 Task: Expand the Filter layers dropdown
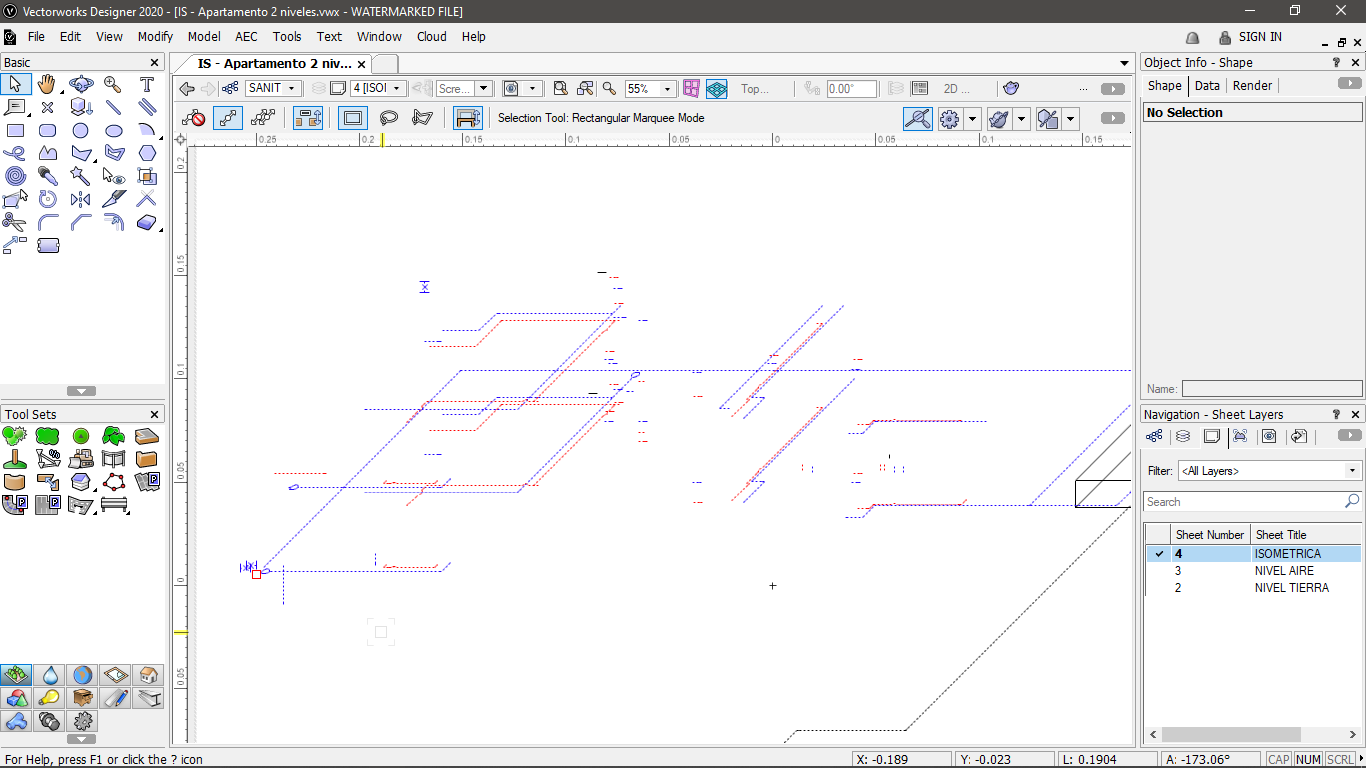click(1350, 470)
